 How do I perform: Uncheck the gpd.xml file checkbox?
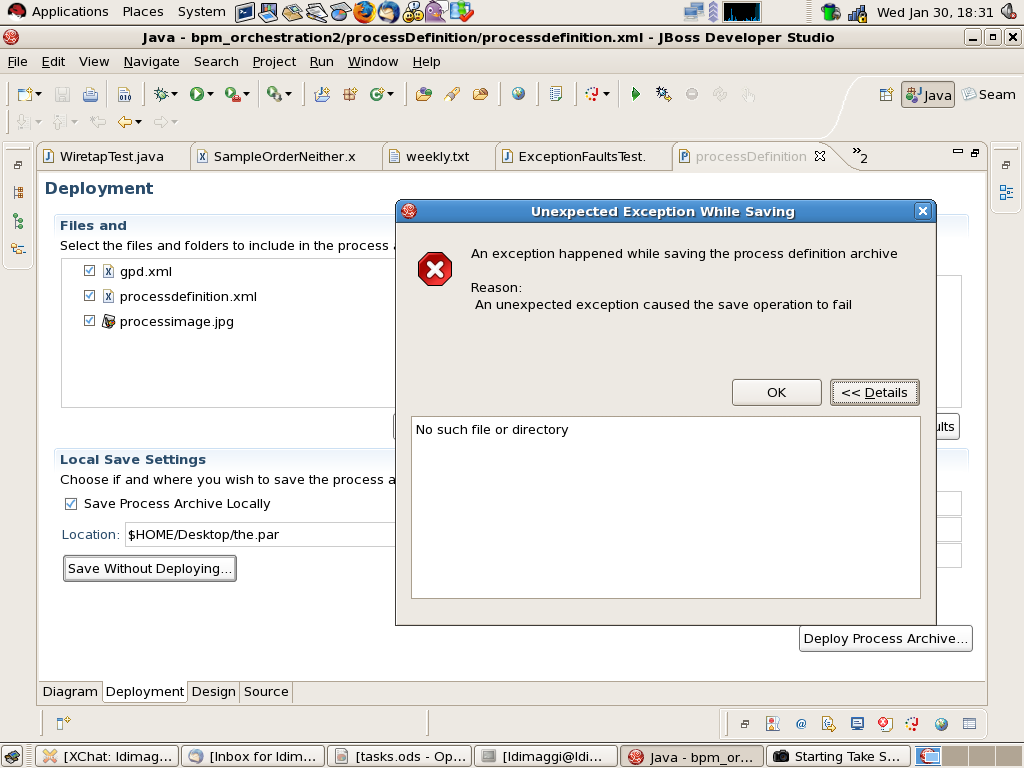89,270
